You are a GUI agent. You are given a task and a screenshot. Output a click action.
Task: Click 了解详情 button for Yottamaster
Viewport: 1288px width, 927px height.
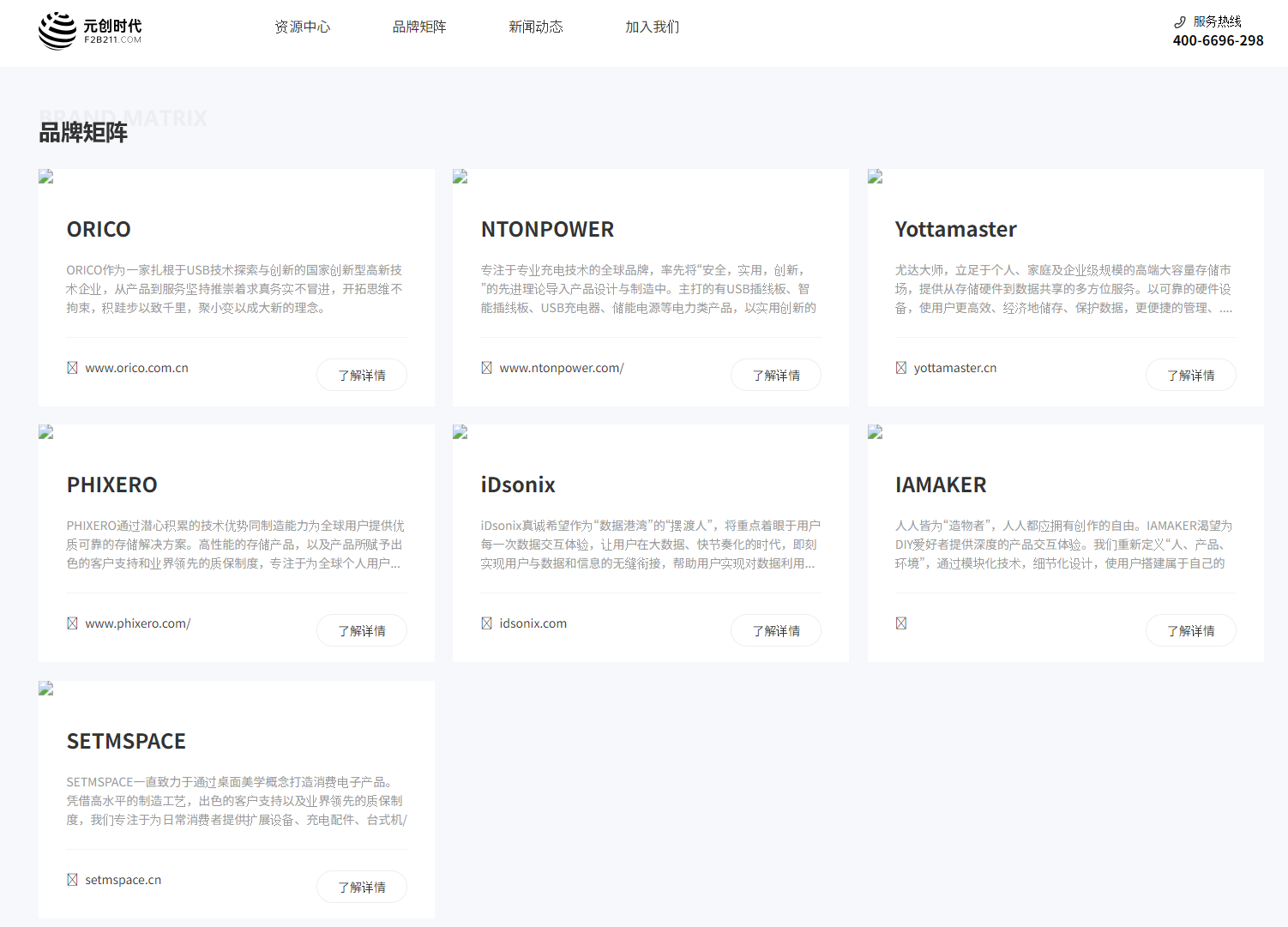click(1191, 375)
